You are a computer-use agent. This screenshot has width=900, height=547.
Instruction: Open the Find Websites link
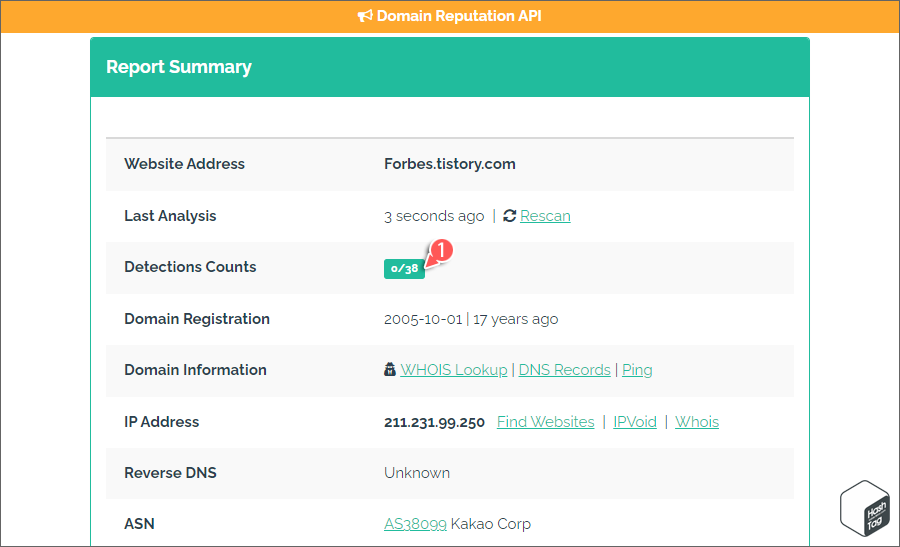(545, 422)
